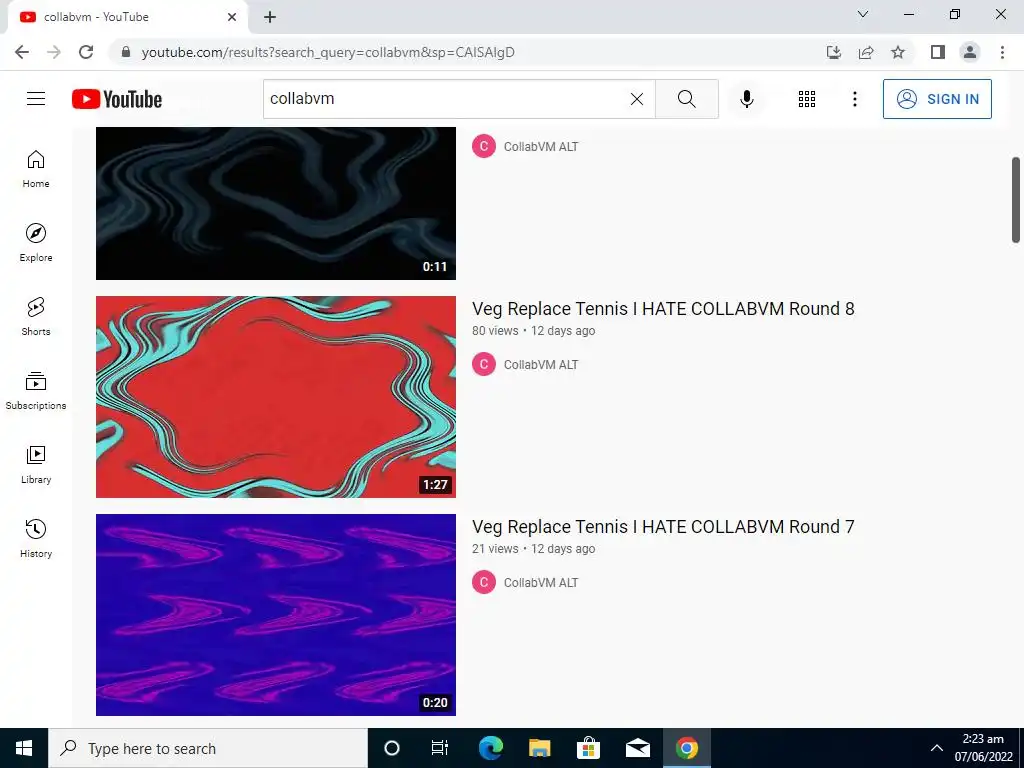Open the Round 8 video title
Screen dimensions: 1024x768
[x=663, y=308]
